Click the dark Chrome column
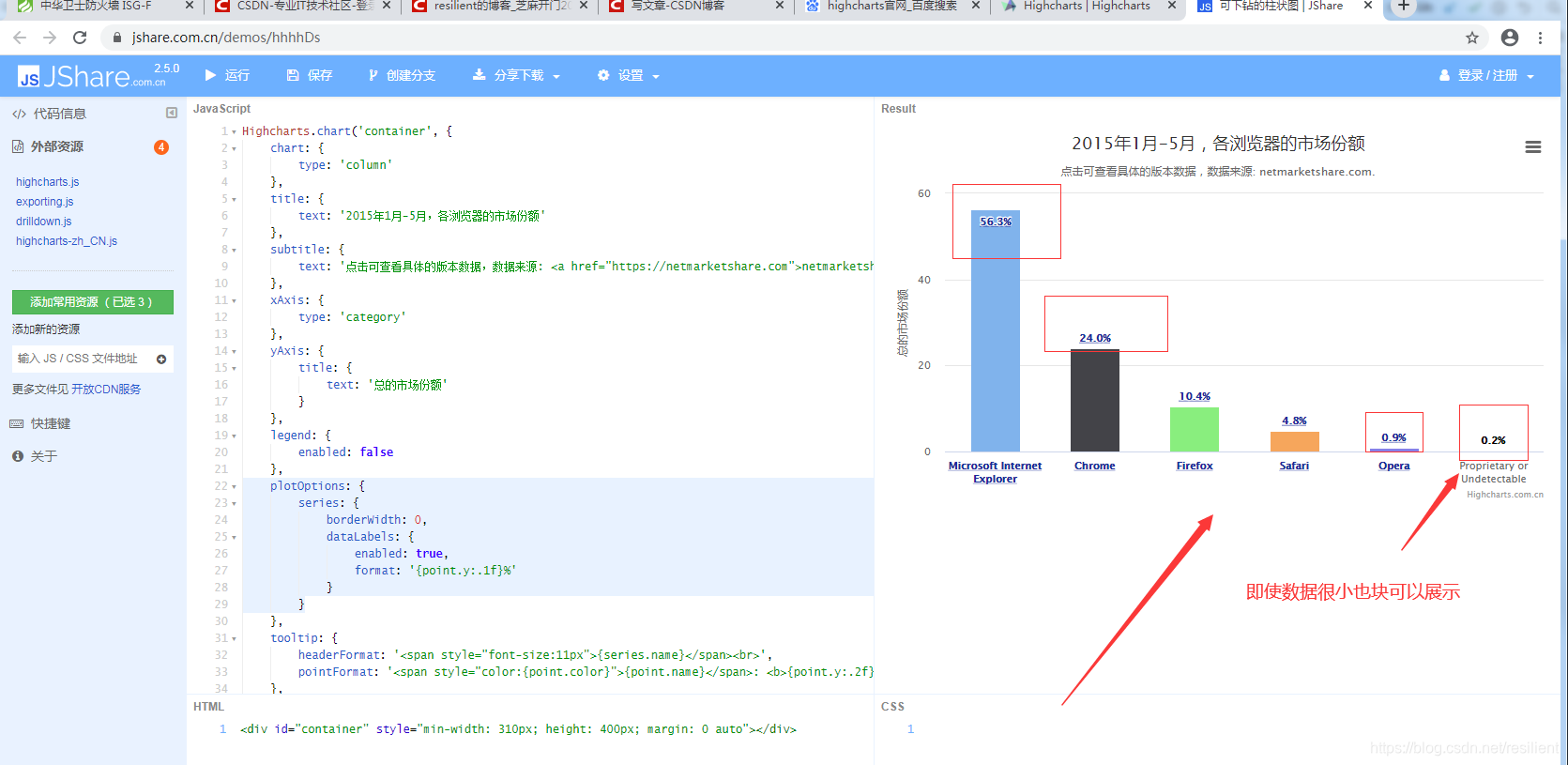This screenshot has height=765, width=1568. [x=1095, y=401]
